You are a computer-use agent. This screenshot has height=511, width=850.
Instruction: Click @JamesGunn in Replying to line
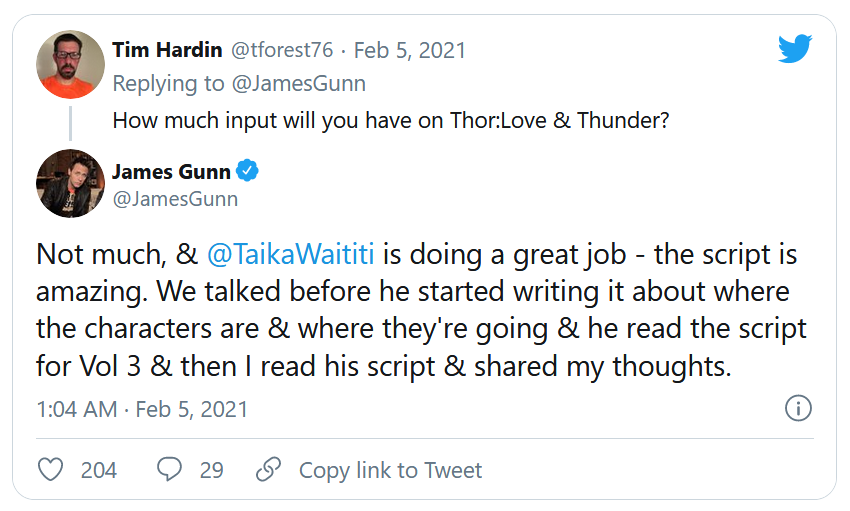click(305, 83)
